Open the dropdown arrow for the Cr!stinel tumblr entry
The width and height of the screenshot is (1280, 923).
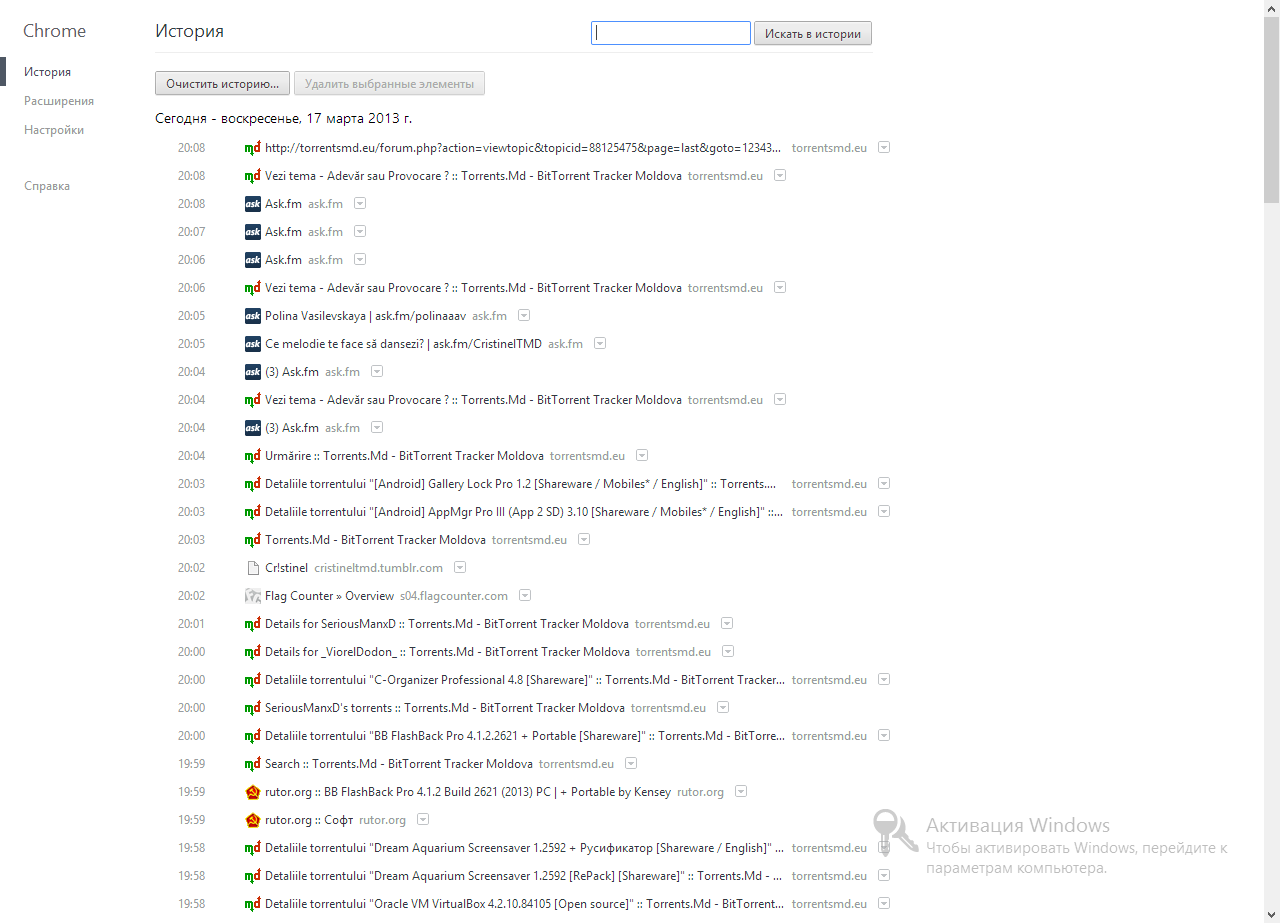point(460,567)
